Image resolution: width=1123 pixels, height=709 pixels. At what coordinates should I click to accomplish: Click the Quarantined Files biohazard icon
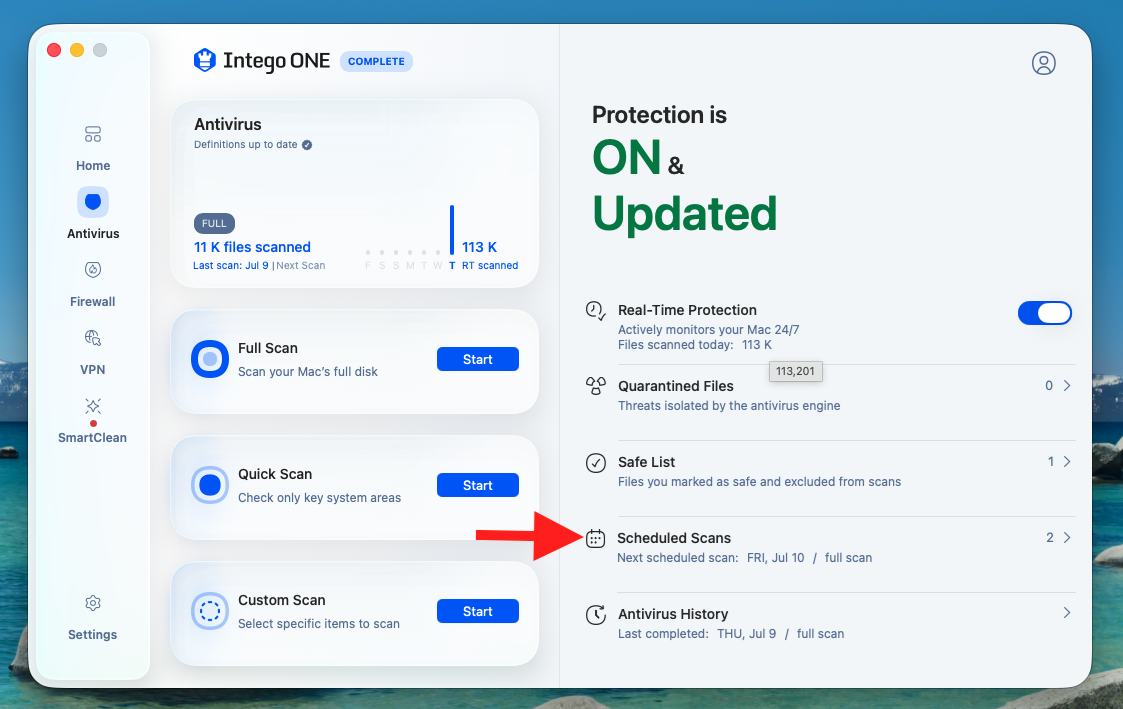pos(595,387)
